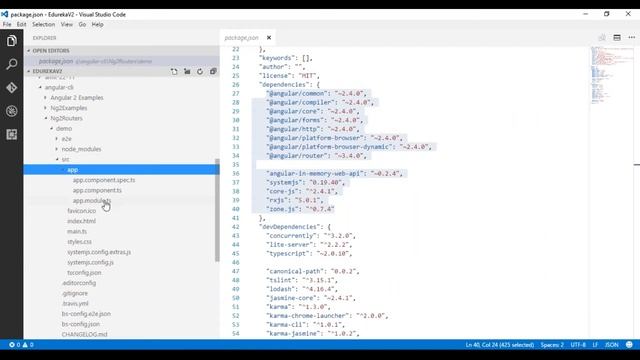Refresh the explorer file tree
Image resolution: width=640 pixels, height=360 pixels.
200,71
